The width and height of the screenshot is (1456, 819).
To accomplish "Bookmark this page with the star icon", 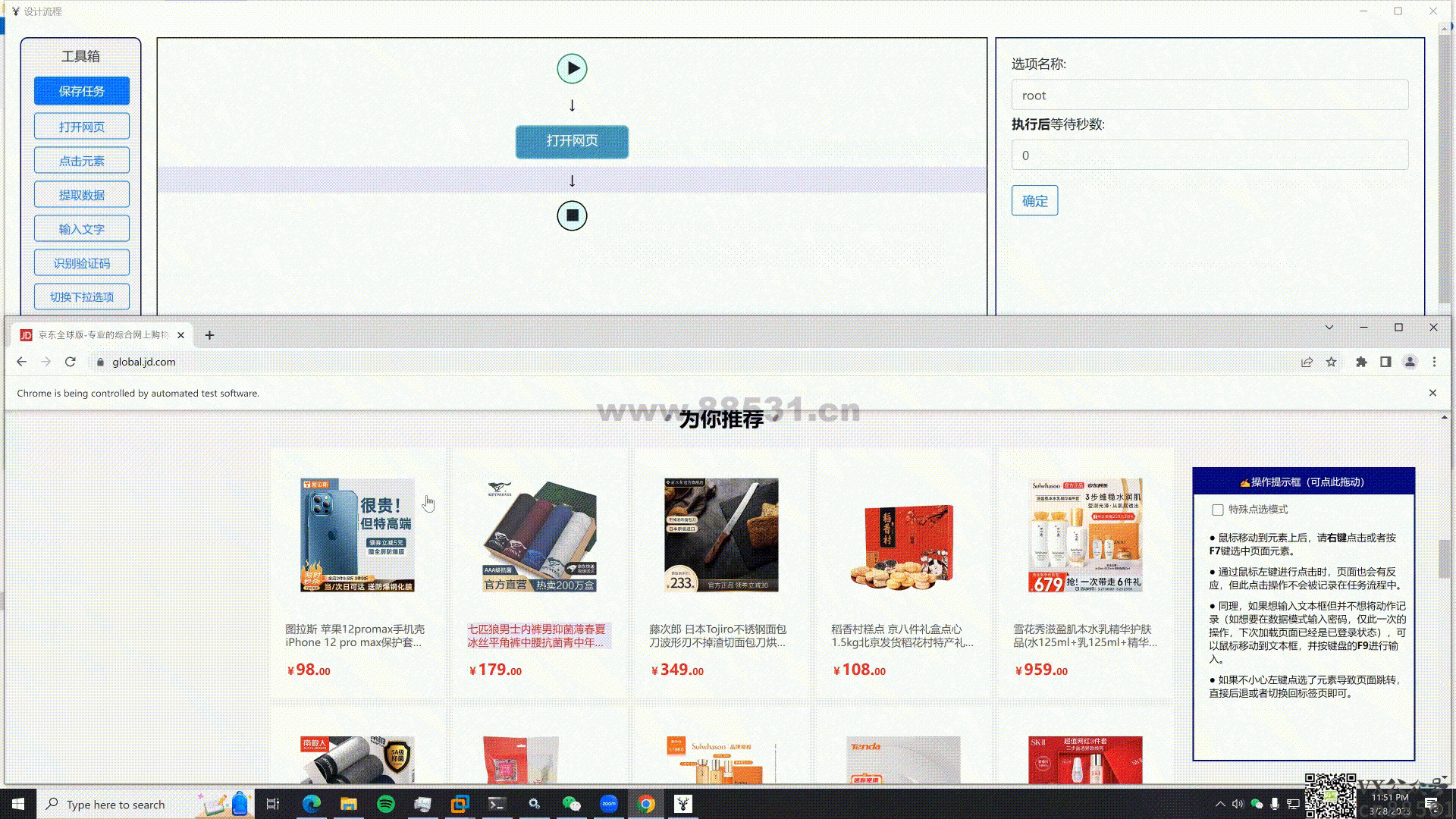I will 1331,362.
